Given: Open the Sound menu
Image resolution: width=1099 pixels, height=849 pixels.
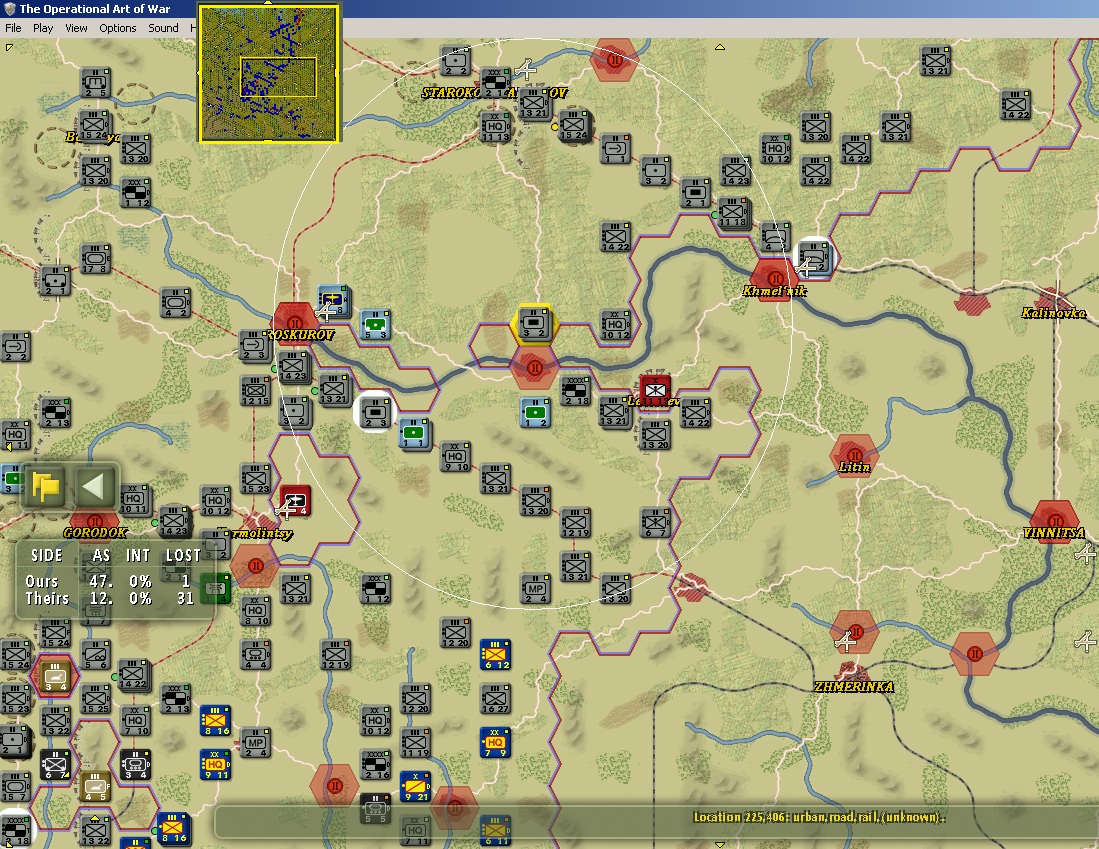Looking at the screenshot, I should click(x=163, y=28).
